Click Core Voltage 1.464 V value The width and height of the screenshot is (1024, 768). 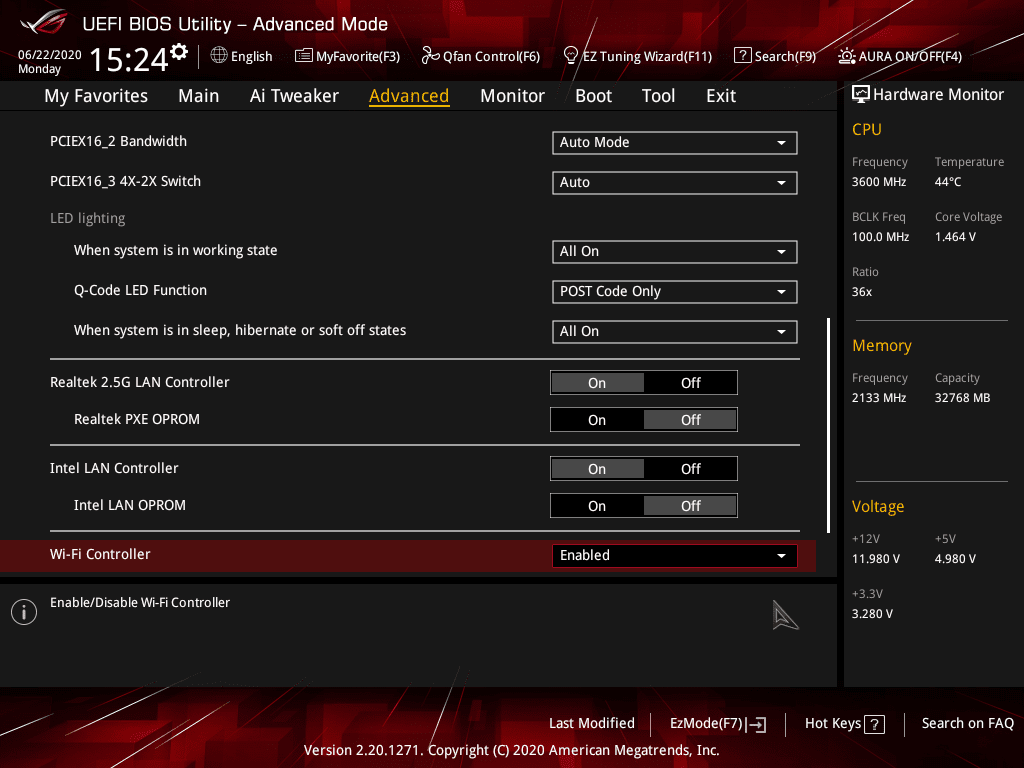[x=955, y=236]
